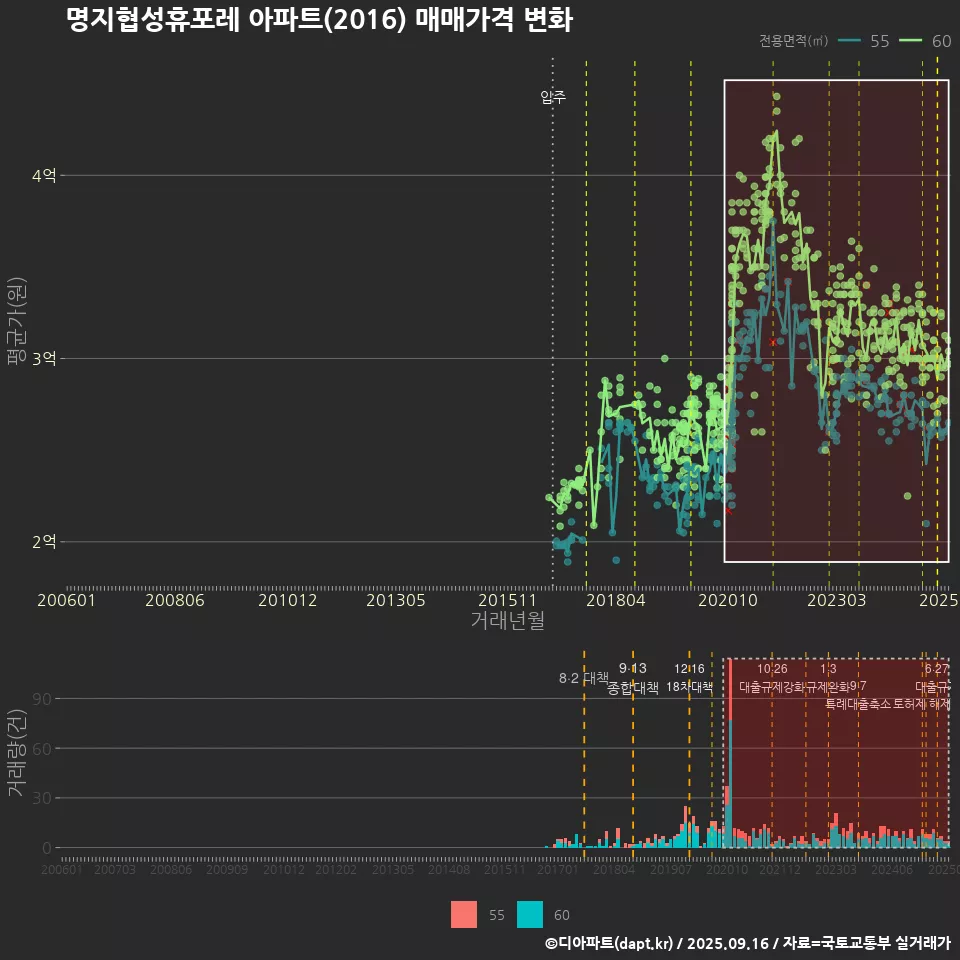Click '201012' on the price chart x-axis
This screenshot has width=960, height=960.
(287, 600)
